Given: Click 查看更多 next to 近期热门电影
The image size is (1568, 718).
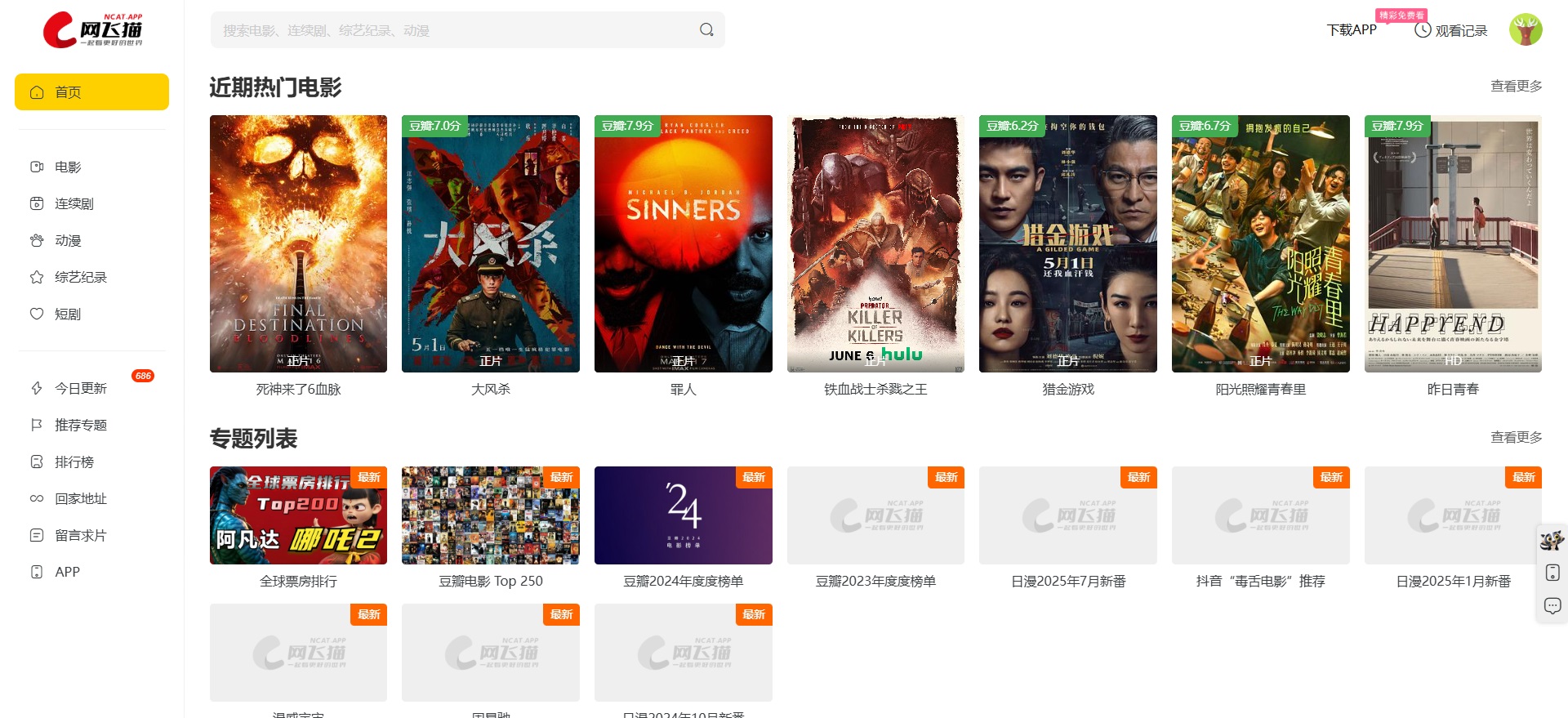Looking at the screenshot, I should pyautogui.click(x=1516, y=86).
